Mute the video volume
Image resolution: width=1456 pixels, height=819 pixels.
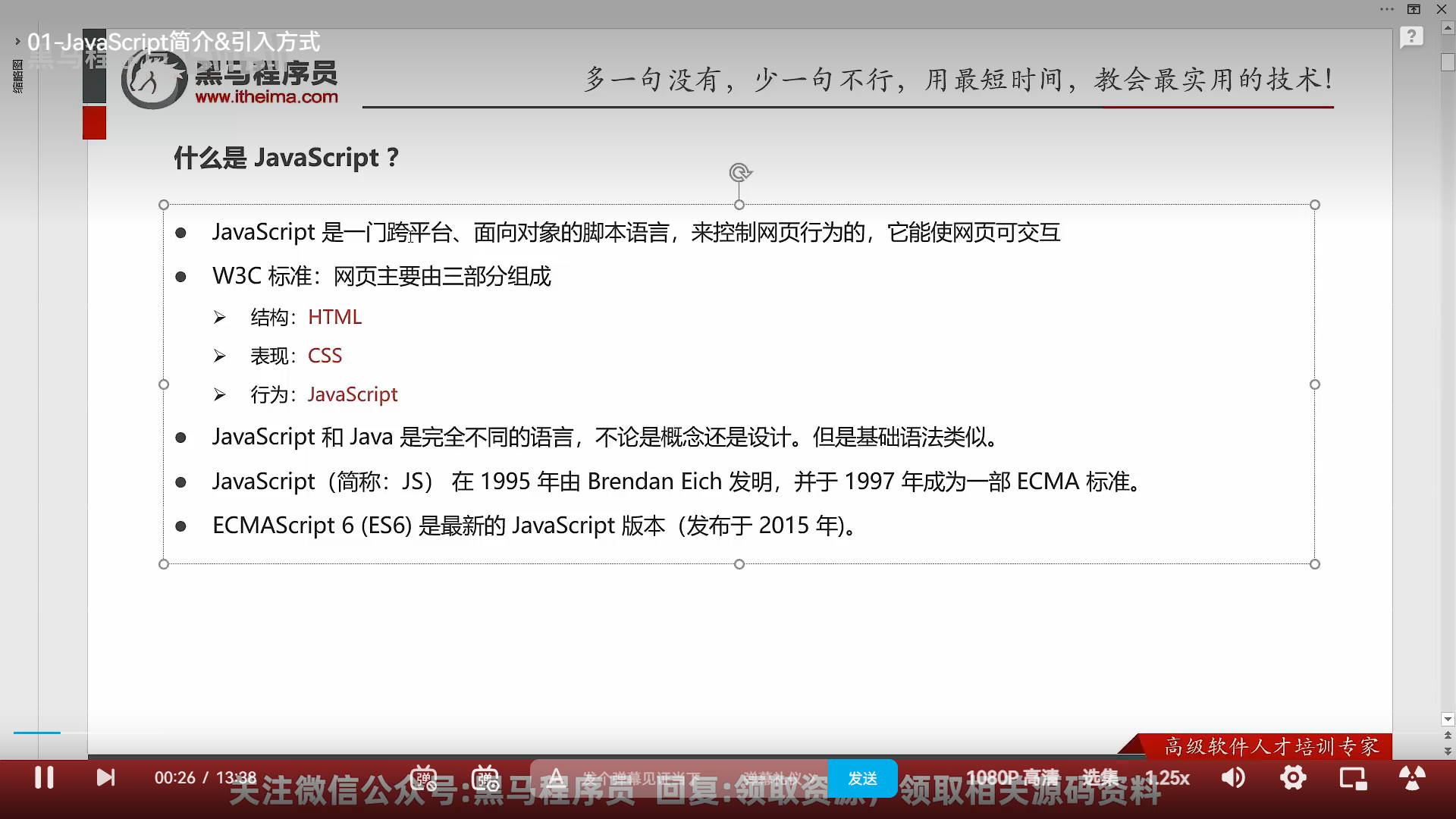tap(1233, 778)
